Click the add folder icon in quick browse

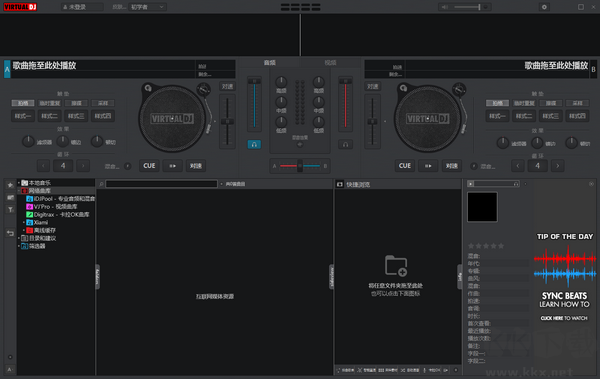click(396, 265)
